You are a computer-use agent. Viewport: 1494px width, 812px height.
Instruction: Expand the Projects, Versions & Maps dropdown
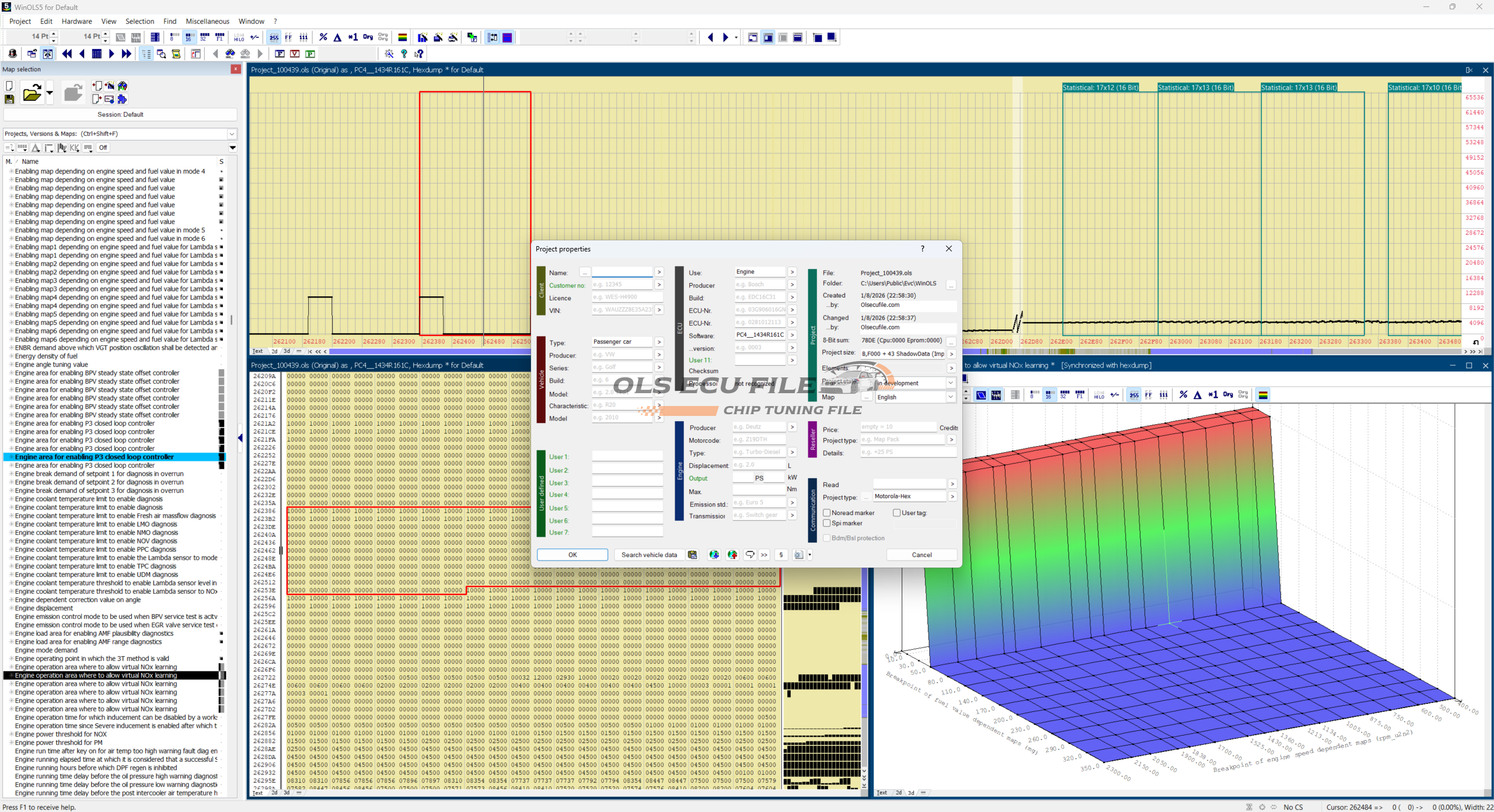232,134
